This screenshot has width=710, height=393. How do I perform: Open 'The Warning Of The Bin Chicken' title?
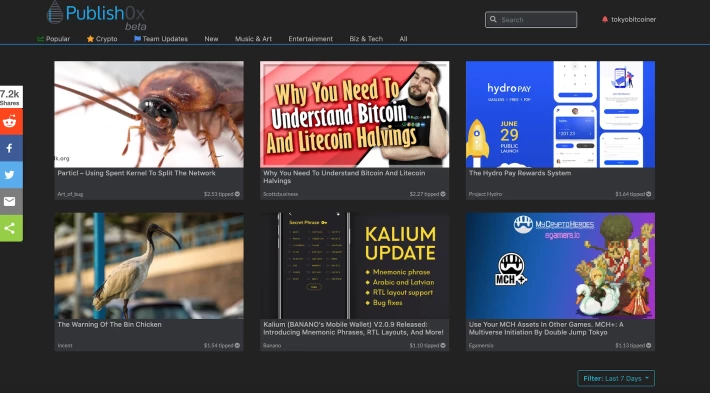[109, 324]
